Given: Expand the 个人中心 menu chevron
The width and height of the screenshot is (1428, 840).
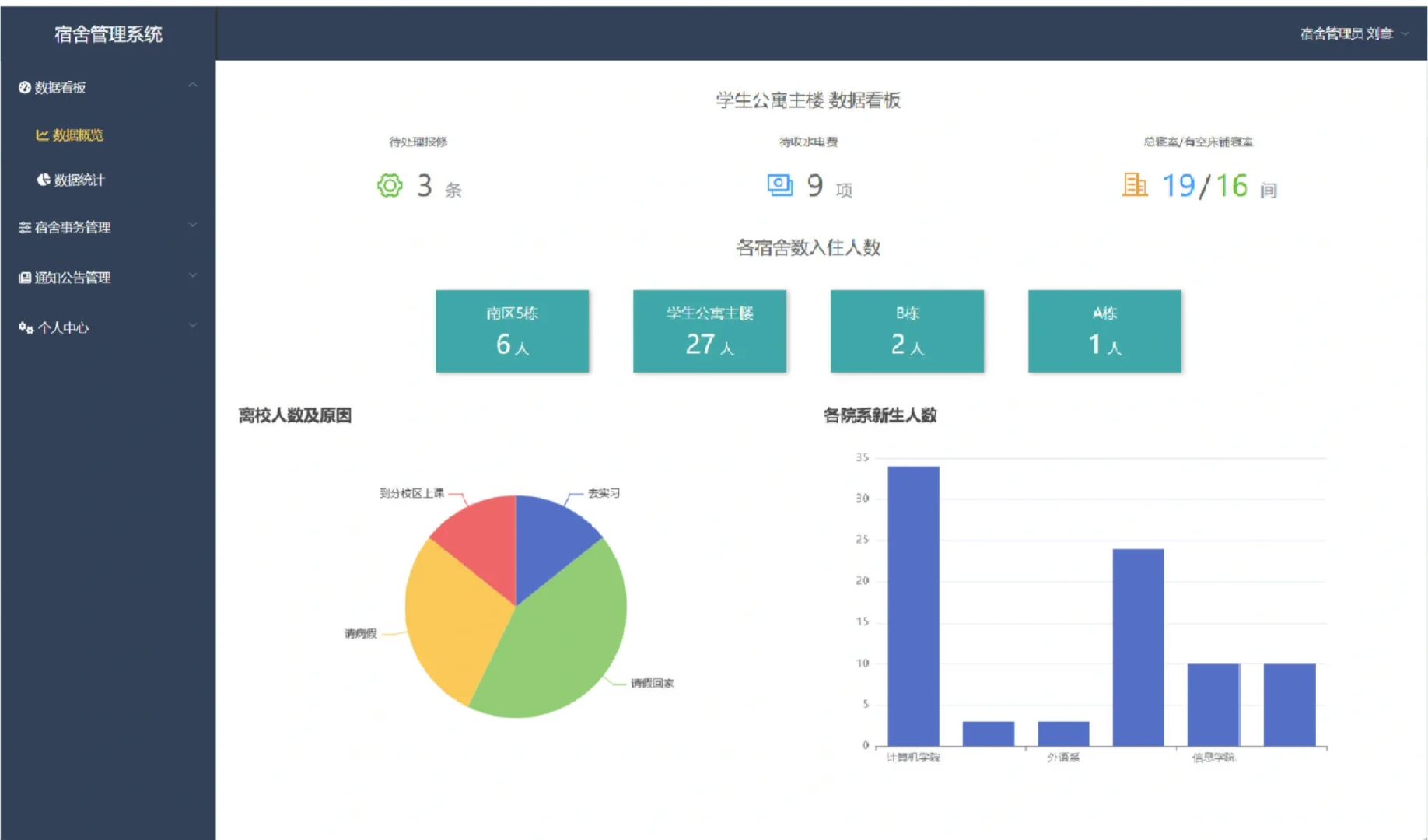Looking at the screenshot, I should [193, 325].
